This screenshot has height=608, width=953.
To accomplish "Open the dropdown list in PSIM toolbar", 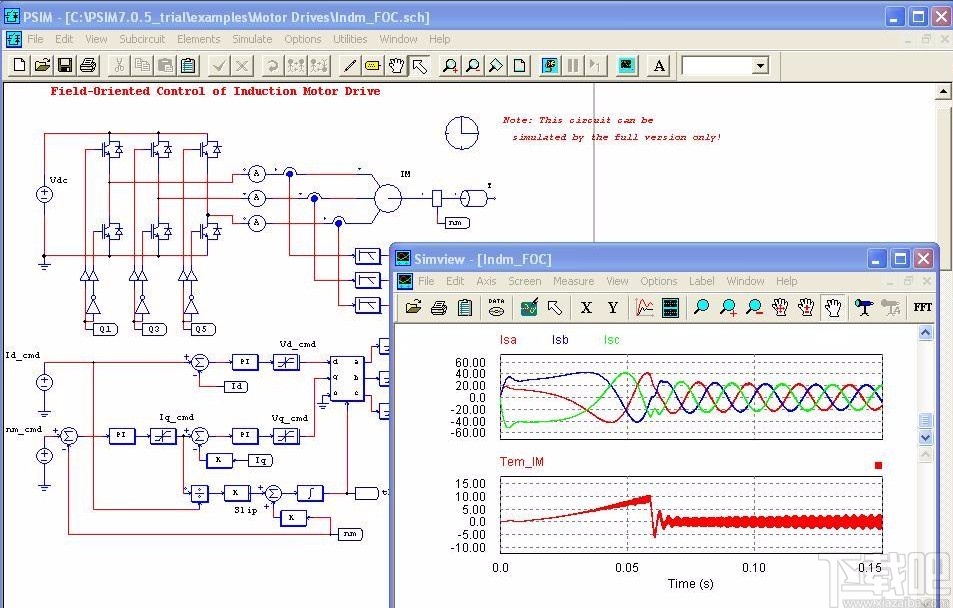I will pos(760,66).
